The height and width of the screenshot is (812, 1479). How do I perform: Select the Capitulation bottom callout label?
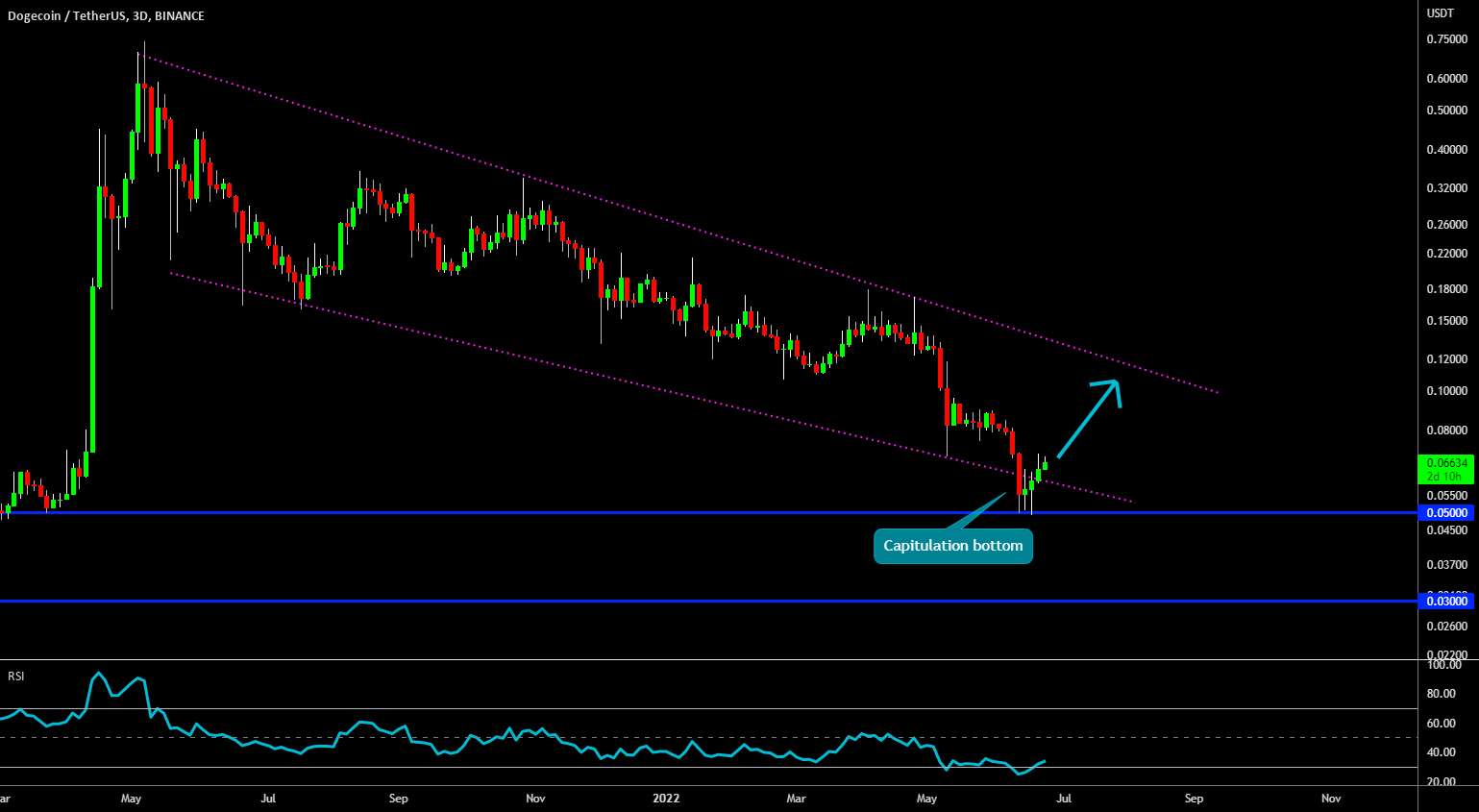[x=953, y=546]
